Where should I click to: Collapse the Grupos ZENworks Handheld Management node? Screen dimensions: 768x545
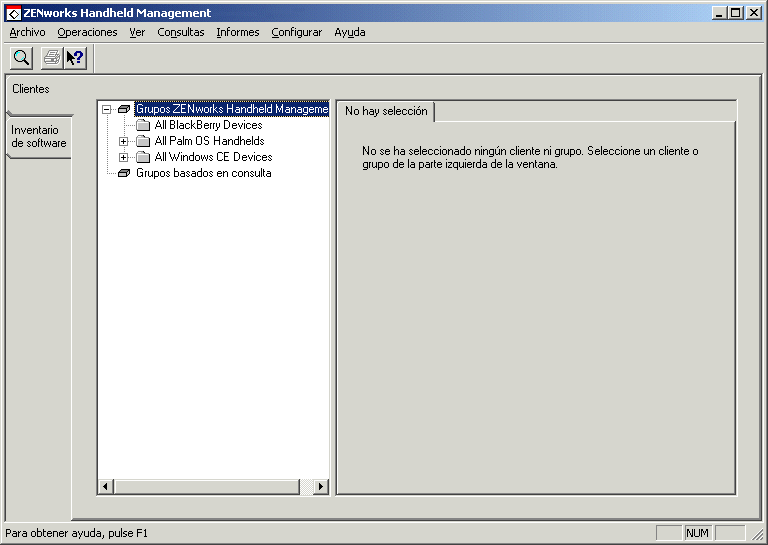pos(107,109)
